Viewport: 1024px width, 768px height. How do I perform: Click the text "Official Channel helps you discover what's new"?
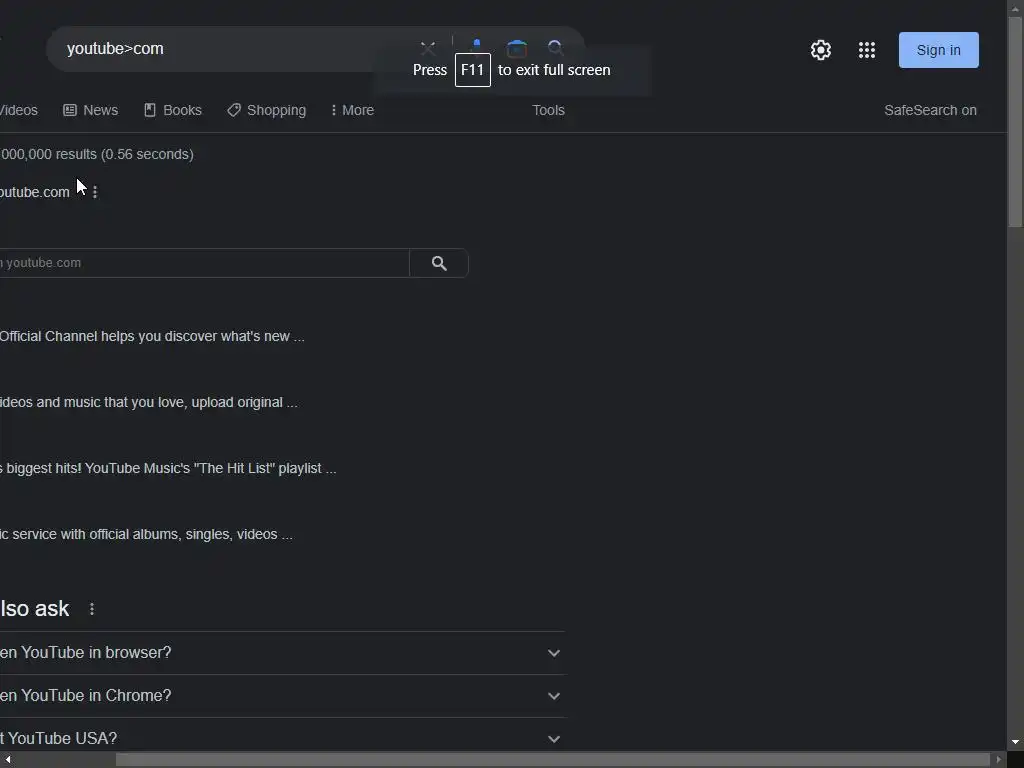pos(144,336)
